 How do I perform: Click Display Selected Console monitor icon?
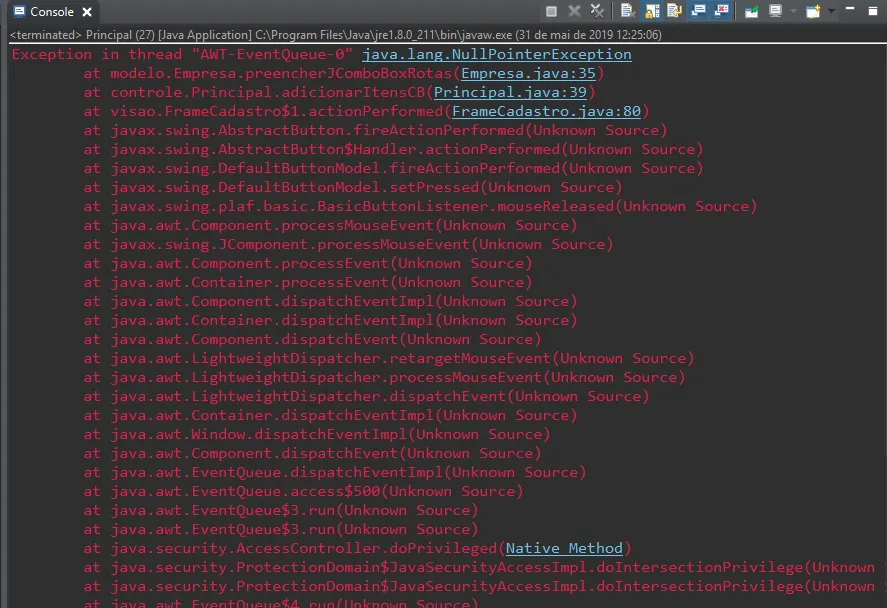coord(776,11)
